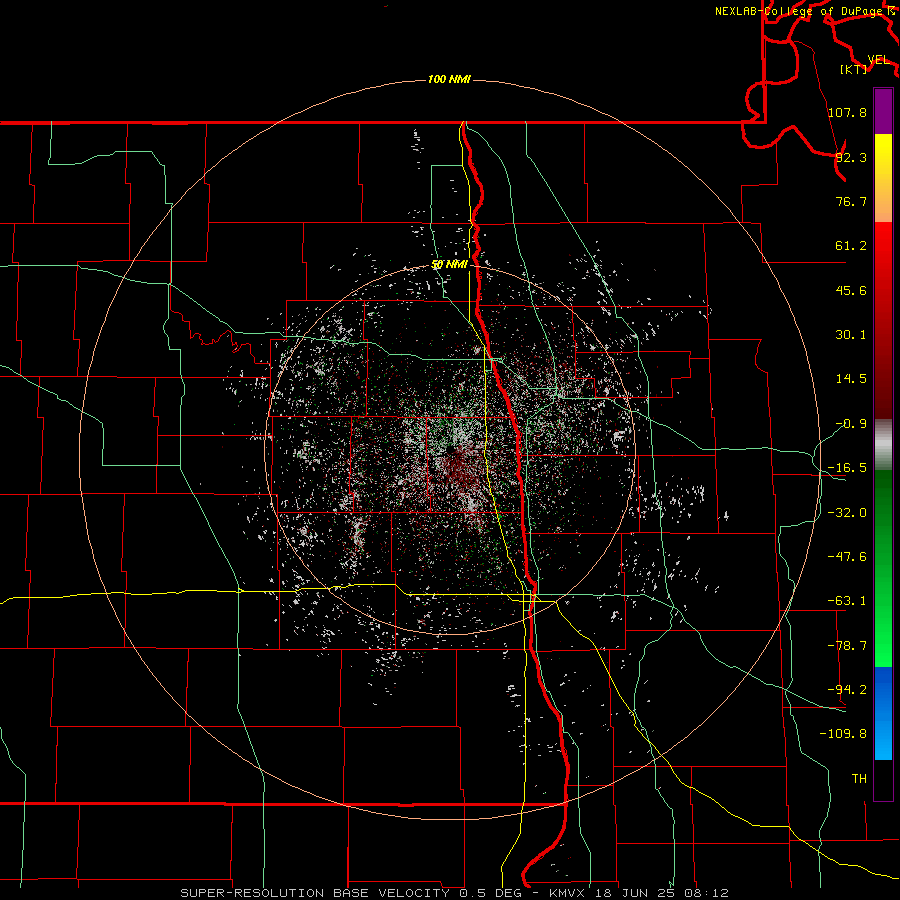The height and width of the screenshot is (900, 900).
Task: Click the -0.9 velocity scale value
Action: (851, 424)
